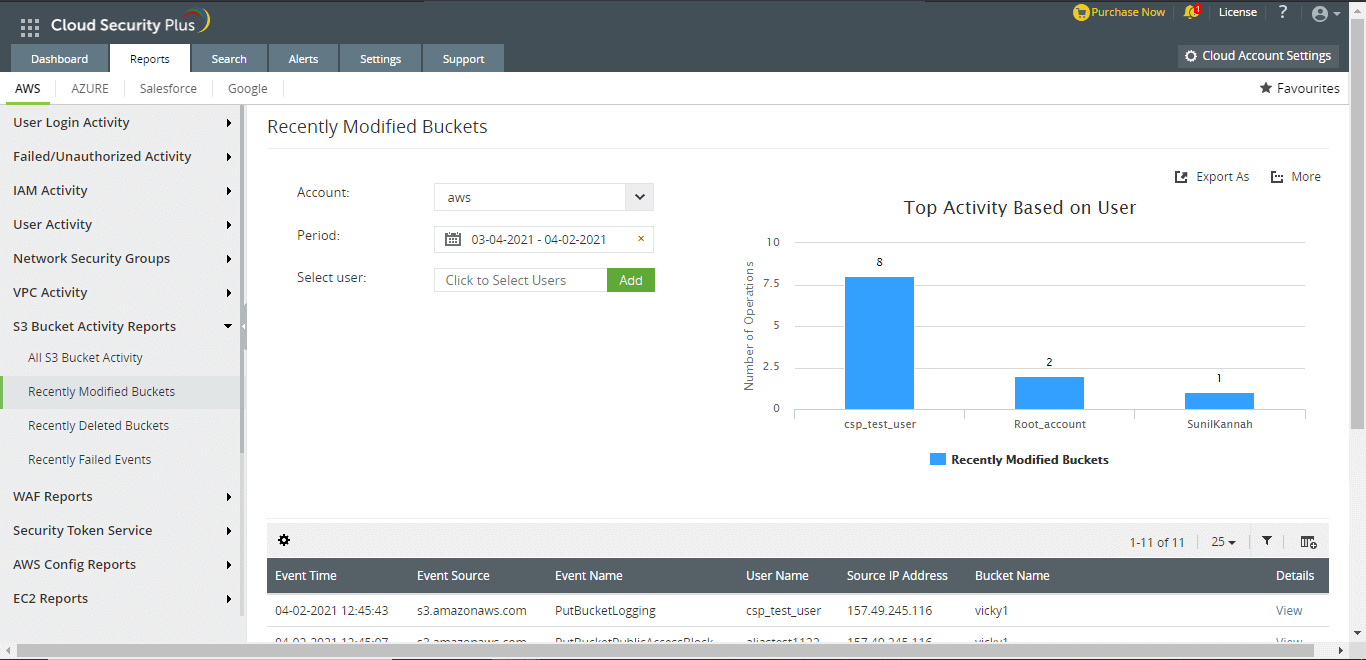This screenshot has width=1366, height=660.
Task: Expand Security Token Service section
Action: pos(120,530)
